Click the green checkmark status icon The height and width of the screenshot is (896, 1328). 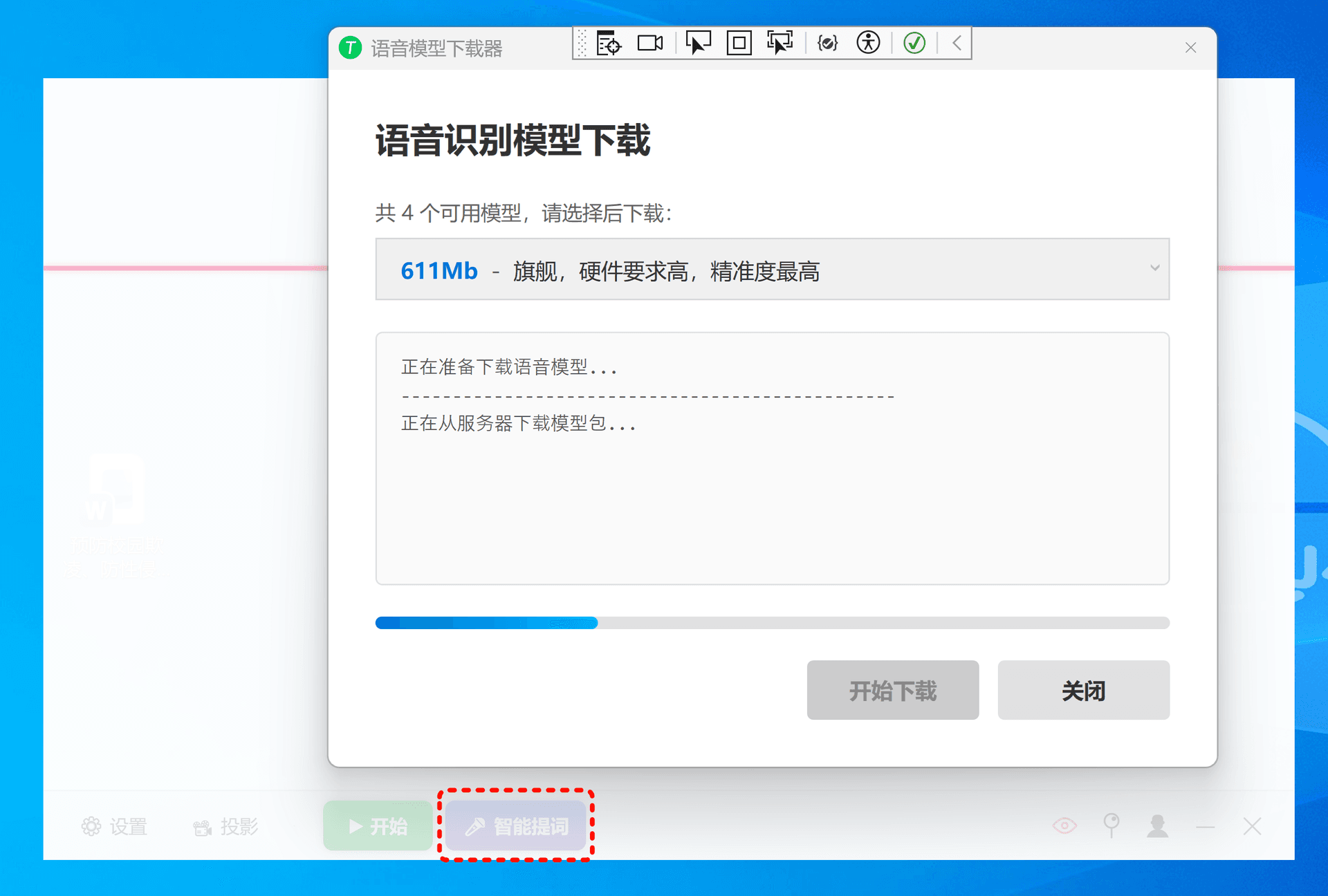(x=914, y=44)
